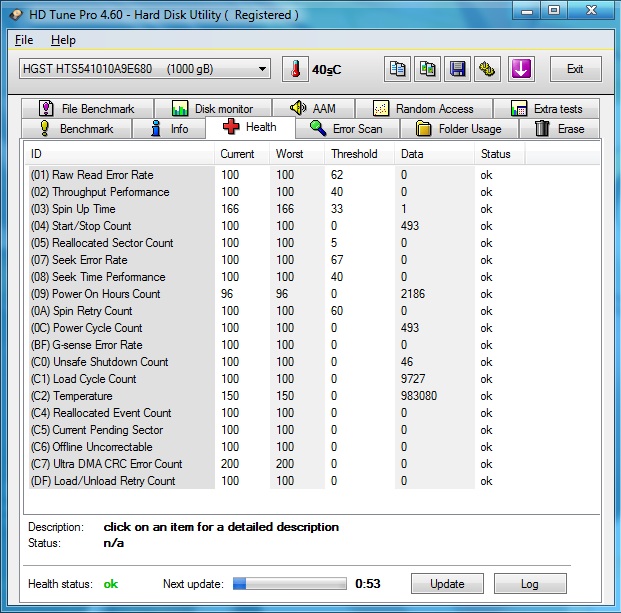Switch to the File Benchmark tab
621x613 pixels.
87,109
